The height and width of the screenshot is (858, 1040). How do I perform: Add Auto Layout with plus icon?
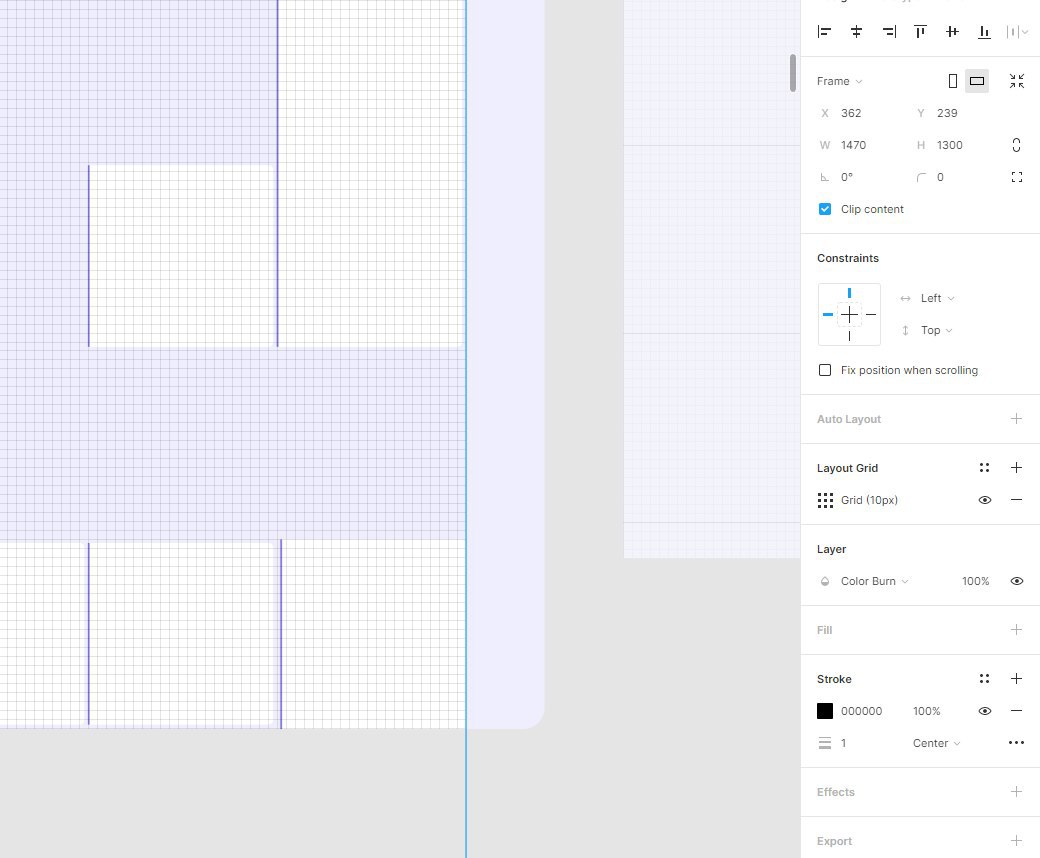1016,418
